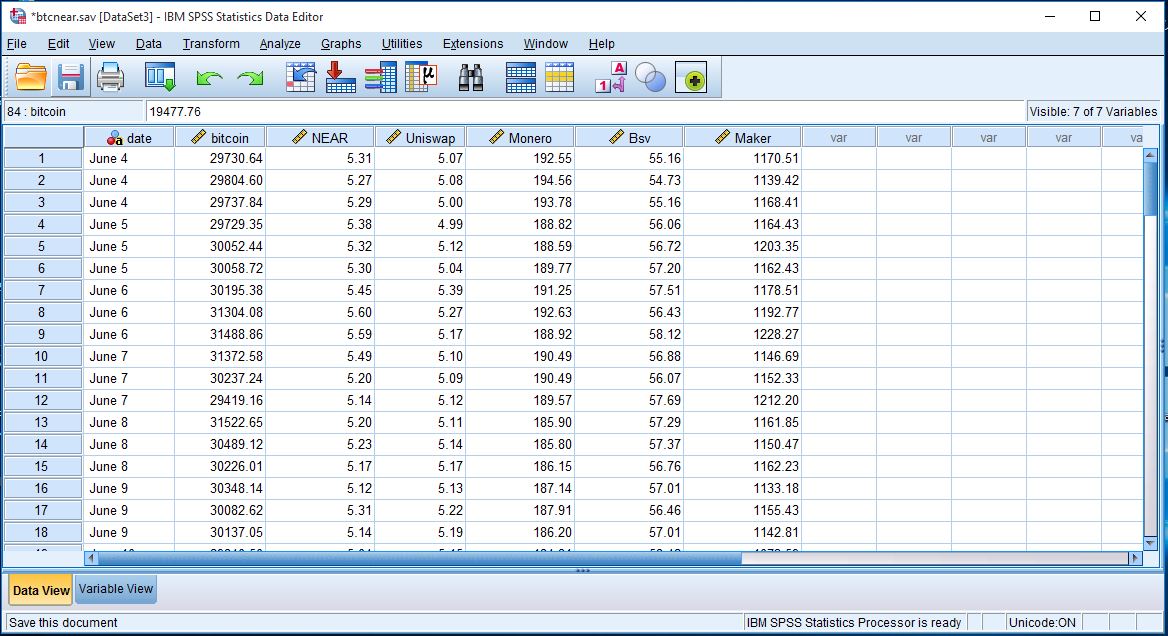
Task: Click the vertical scrollbar up arrow
Action: point(1150,155)
